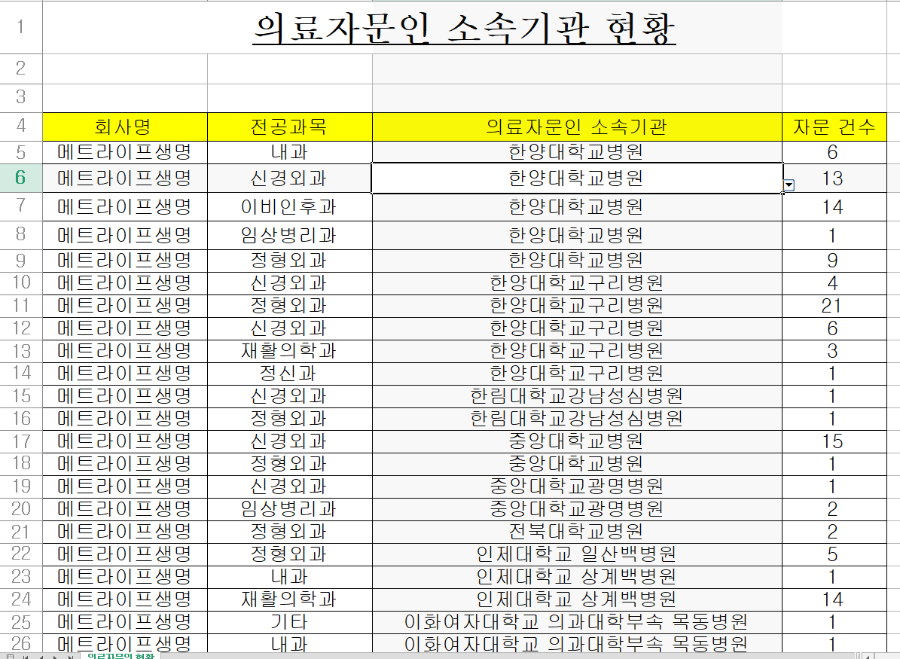Screen dimensions: 900x659
Task: Click 한양대학교구리병원 in row 14
Action: click(x=577, y=374)
